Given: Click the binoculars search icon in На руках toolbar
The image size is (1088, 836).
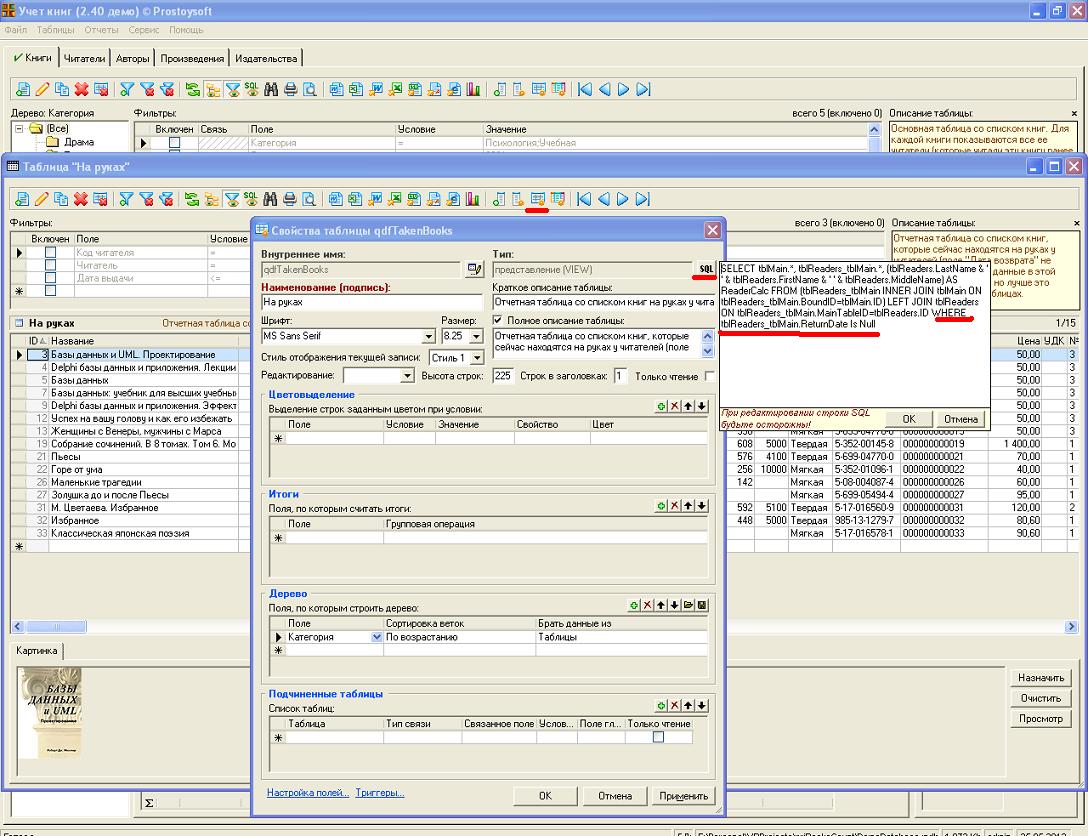Looking at the screenshot, I should pyautogui.click(x=270, y=199).
